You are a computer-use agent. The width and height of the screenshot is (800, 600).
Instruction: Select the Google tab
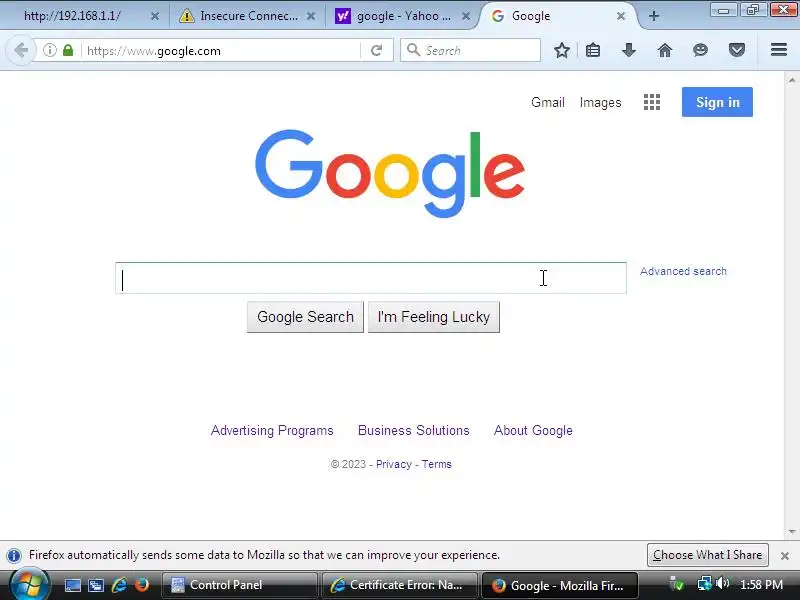point(558,16)
